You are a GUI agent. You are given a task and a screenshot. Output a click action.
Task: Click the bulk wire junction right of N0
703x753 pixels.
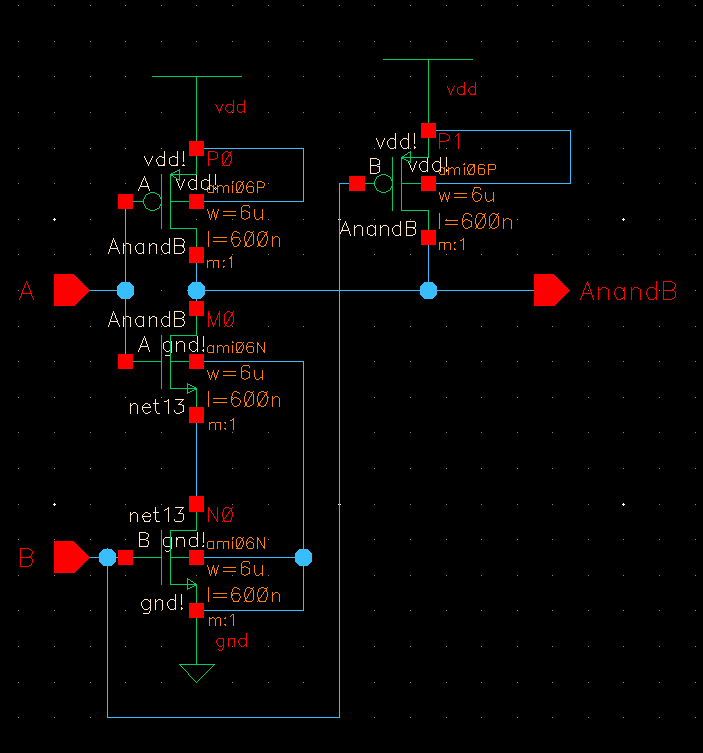[303, 558]
